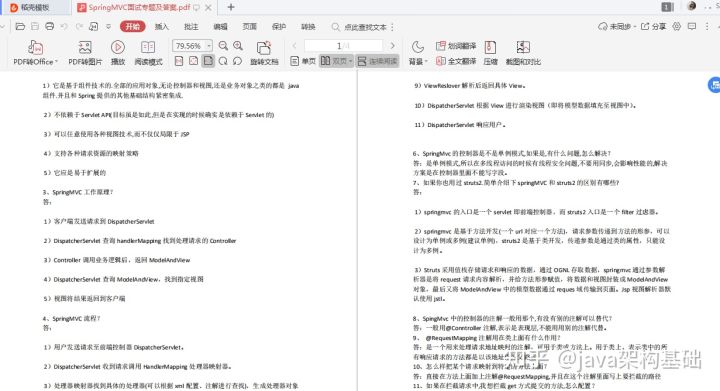Open settings via gear icon

tap(677, 27)
